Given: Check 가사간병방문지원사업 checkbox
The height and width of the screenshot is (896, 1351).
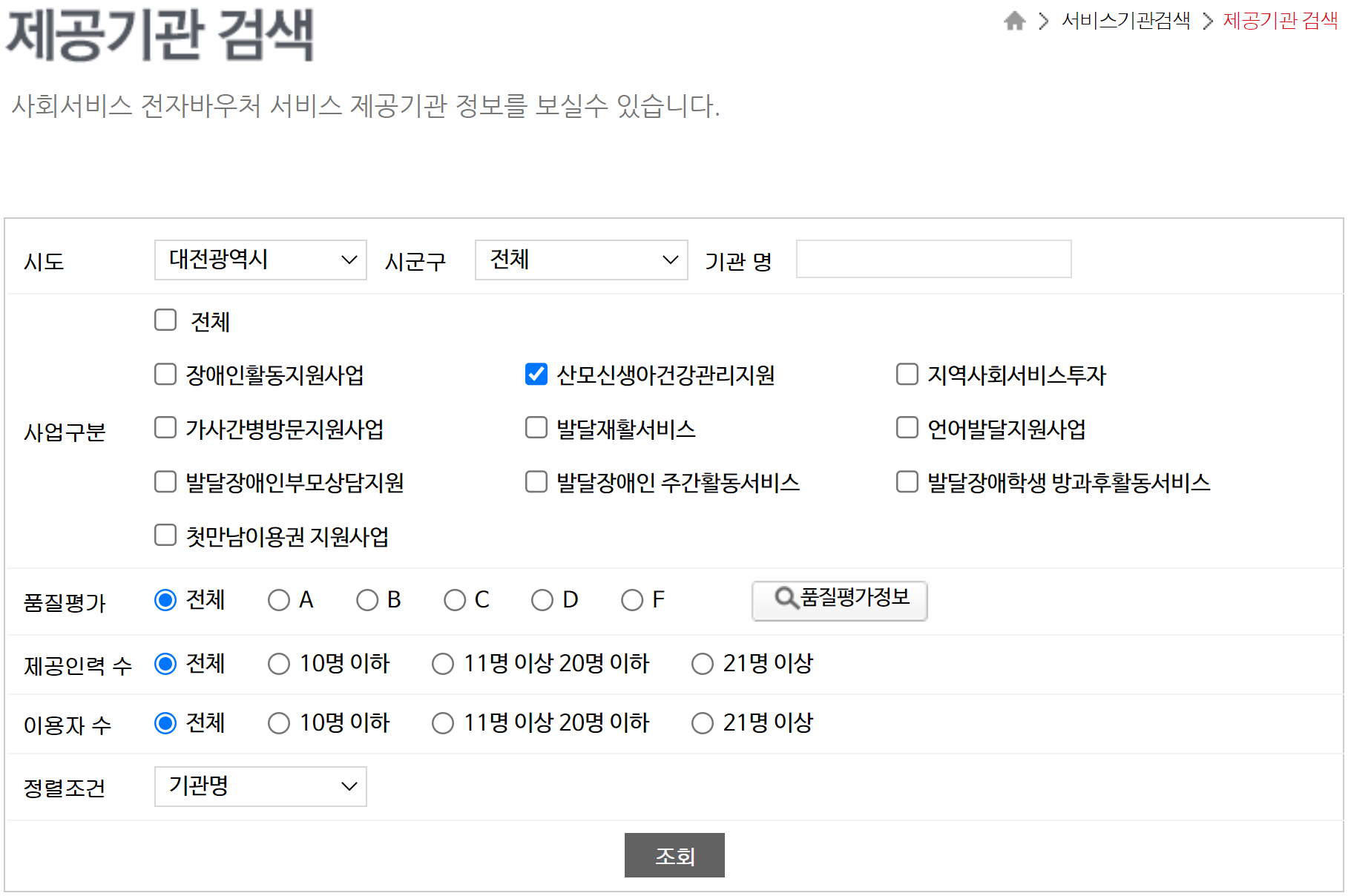Looking at the screenshot, I should click(x=165, y=427).
